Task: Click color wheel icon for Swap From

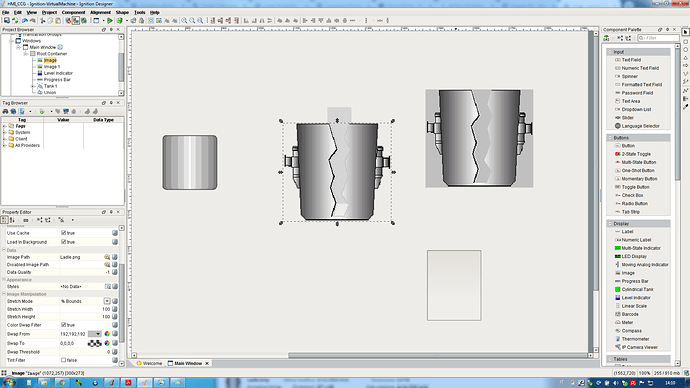Action: pyautogui.click(x=107, y=334)
